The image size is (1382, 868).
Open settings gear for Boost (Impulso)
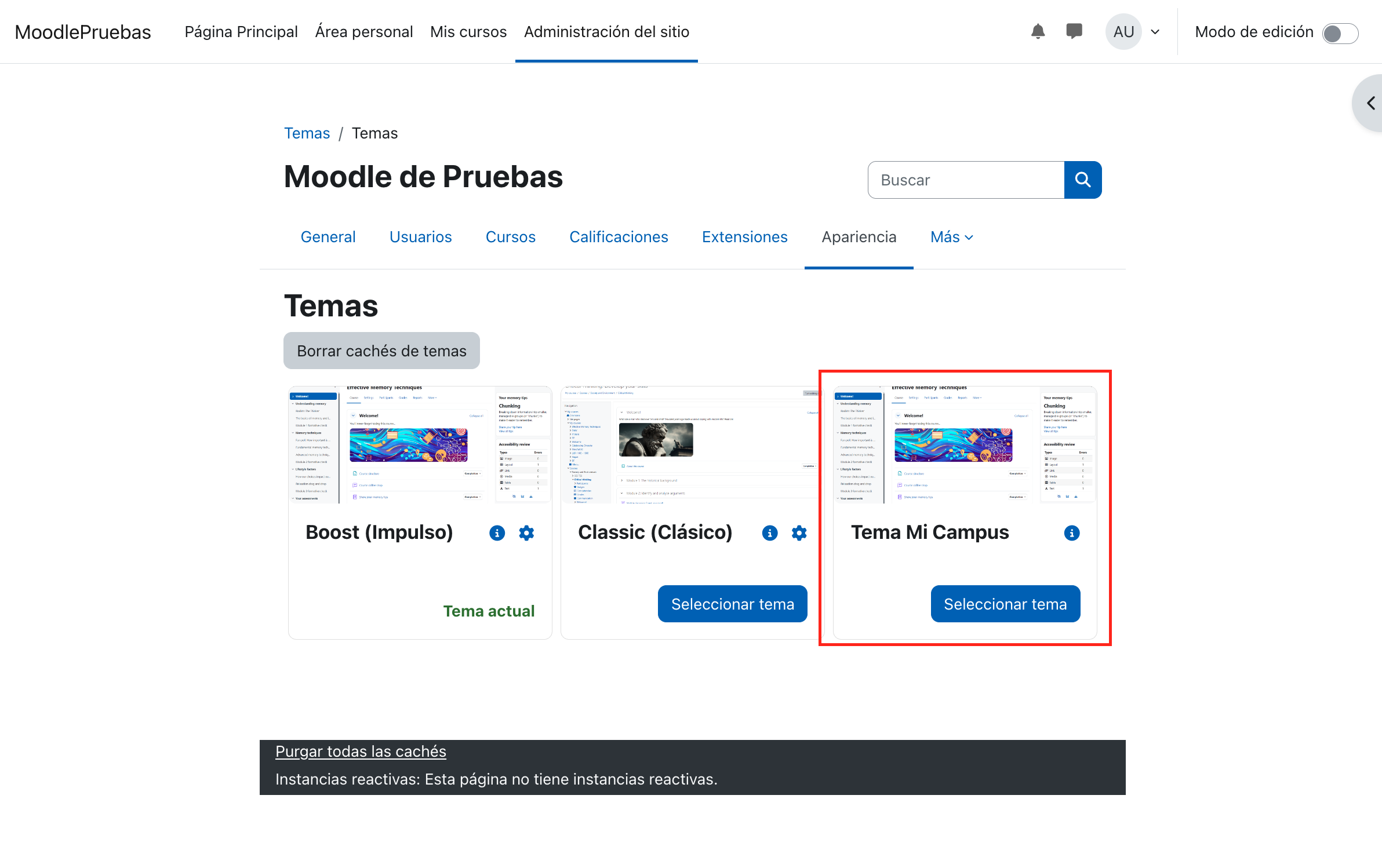click(526, 533)
